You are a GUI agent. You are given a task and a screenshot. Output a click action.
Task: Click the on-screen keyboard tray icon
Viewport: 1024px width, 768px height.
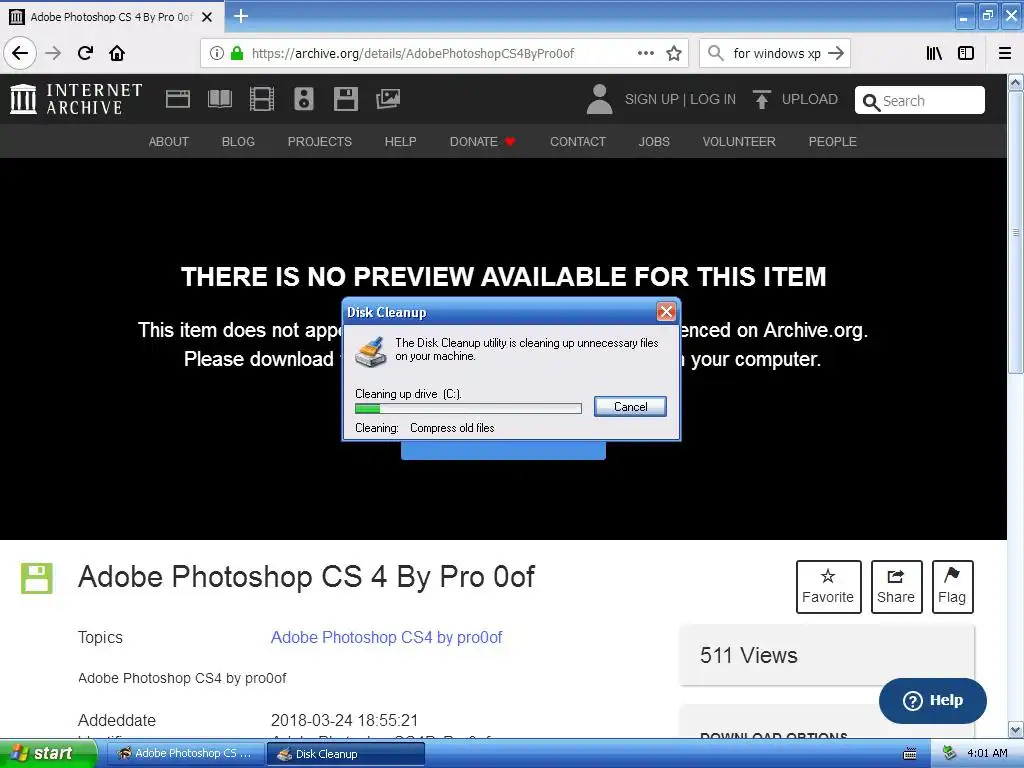click(910, 754)
